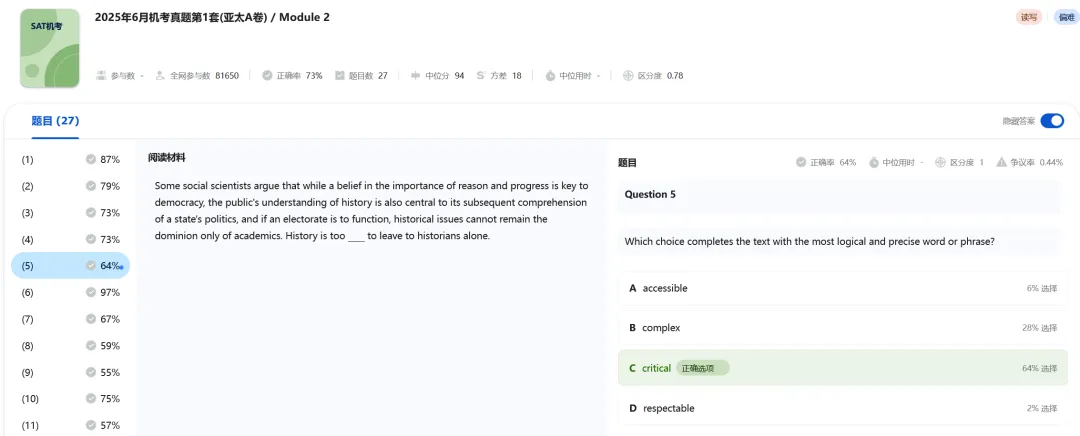Open question (6) in the list
The height and width of the screenshot is (436, 1080).
[70, 292]
